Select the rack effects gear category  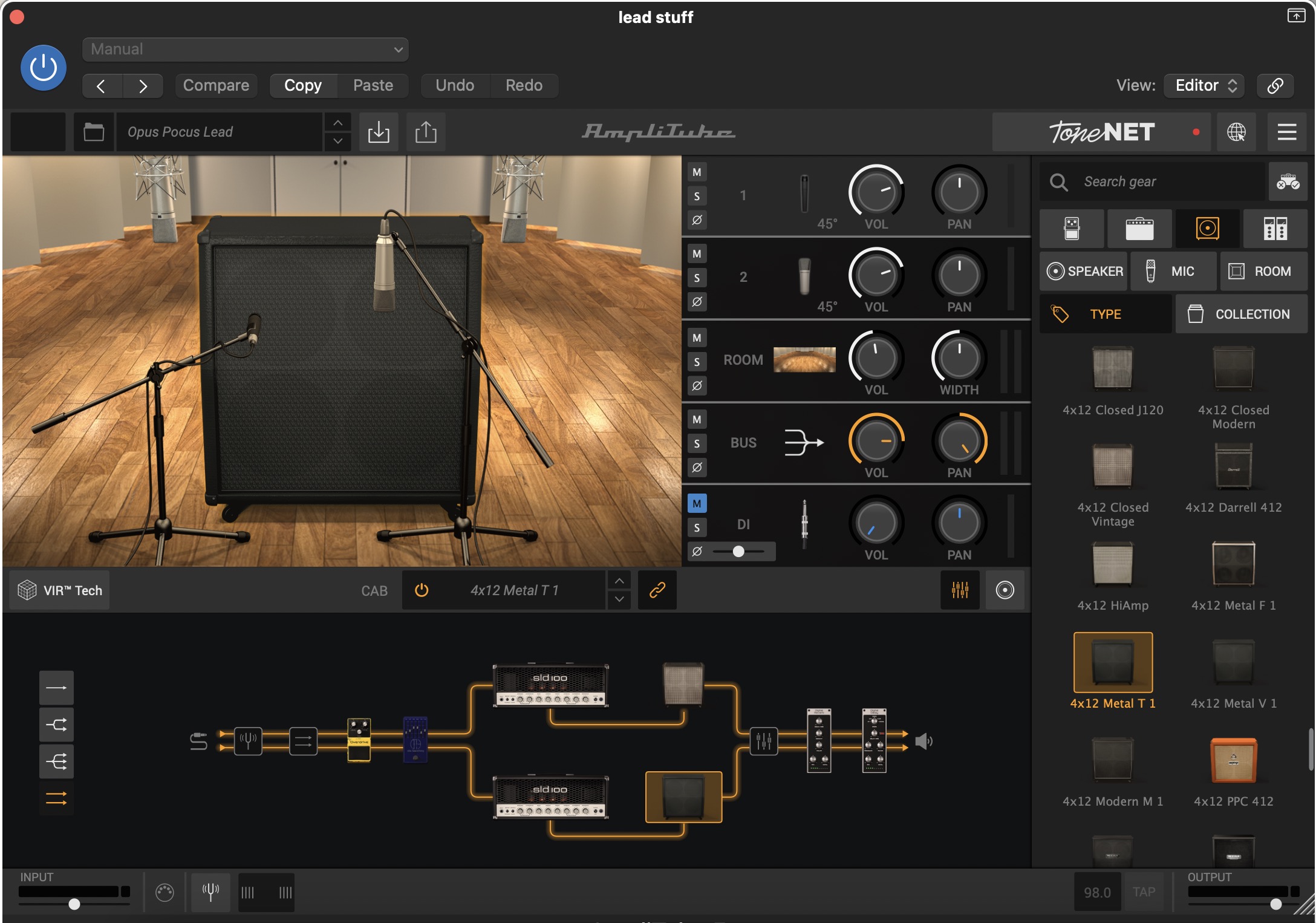(x=1275, y=229)
